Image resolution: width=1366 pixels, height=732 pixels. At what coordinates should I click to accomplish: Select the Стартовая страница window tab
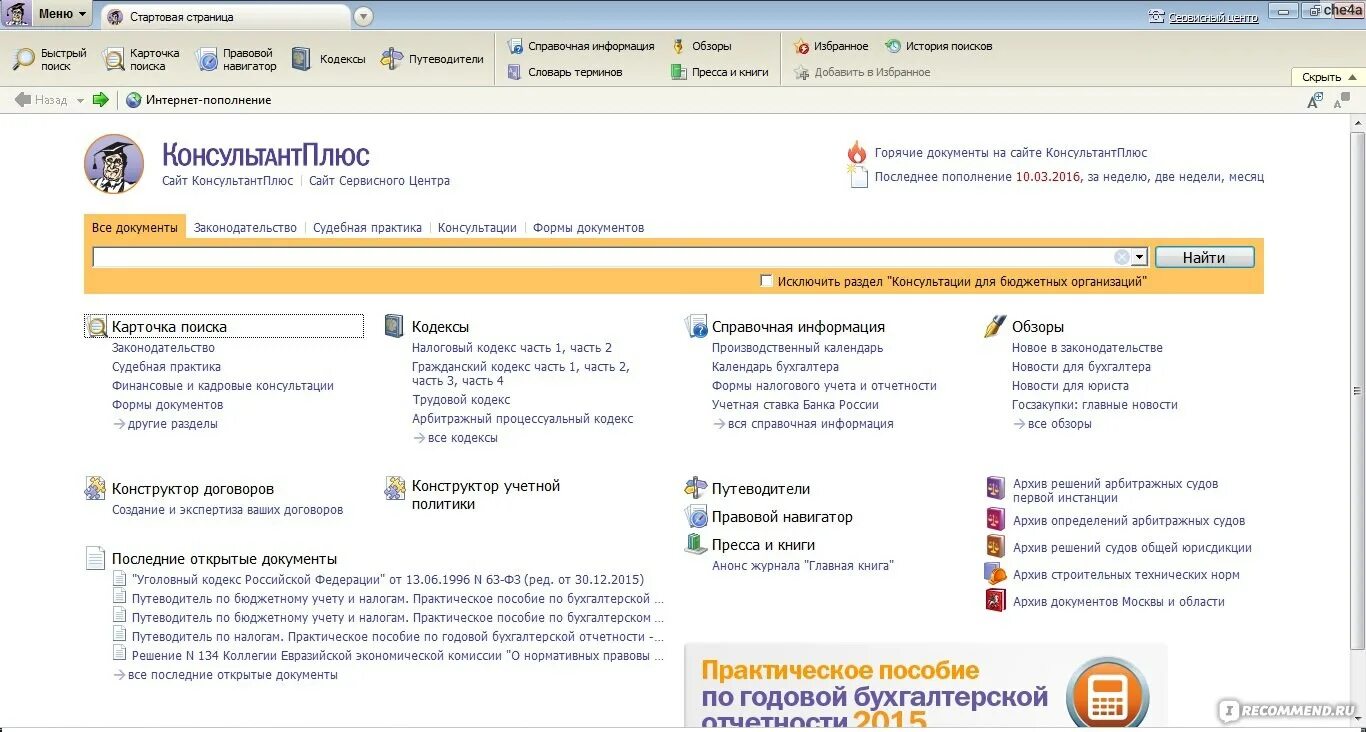(224, 16)
